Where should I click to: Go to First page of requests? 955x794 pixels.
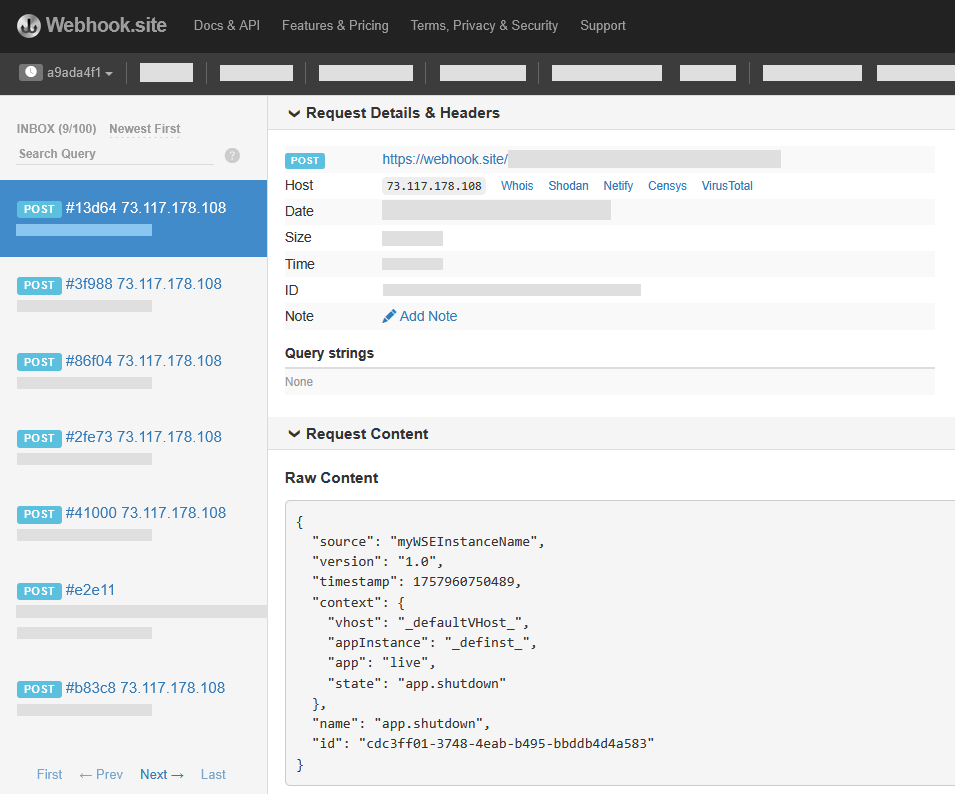[x=49, y=775]
